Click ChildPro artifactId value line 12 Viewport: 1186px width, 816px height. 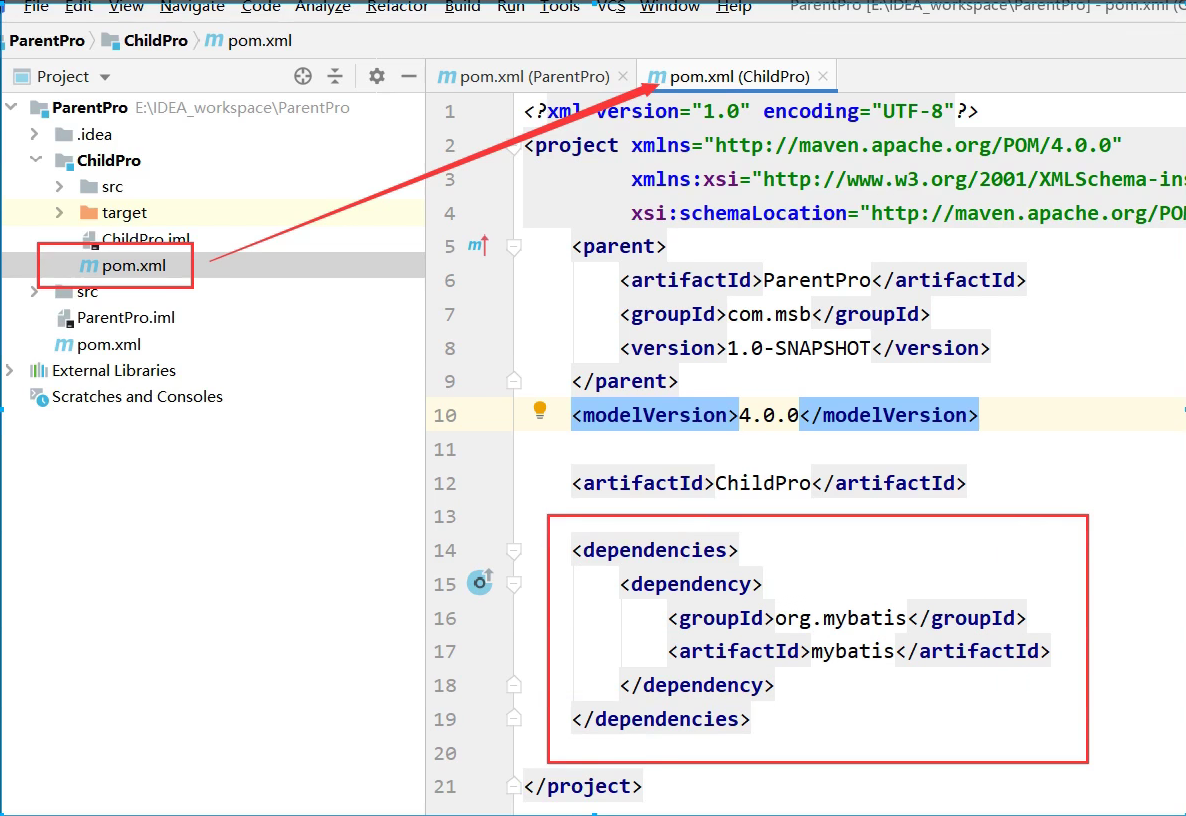762,482
